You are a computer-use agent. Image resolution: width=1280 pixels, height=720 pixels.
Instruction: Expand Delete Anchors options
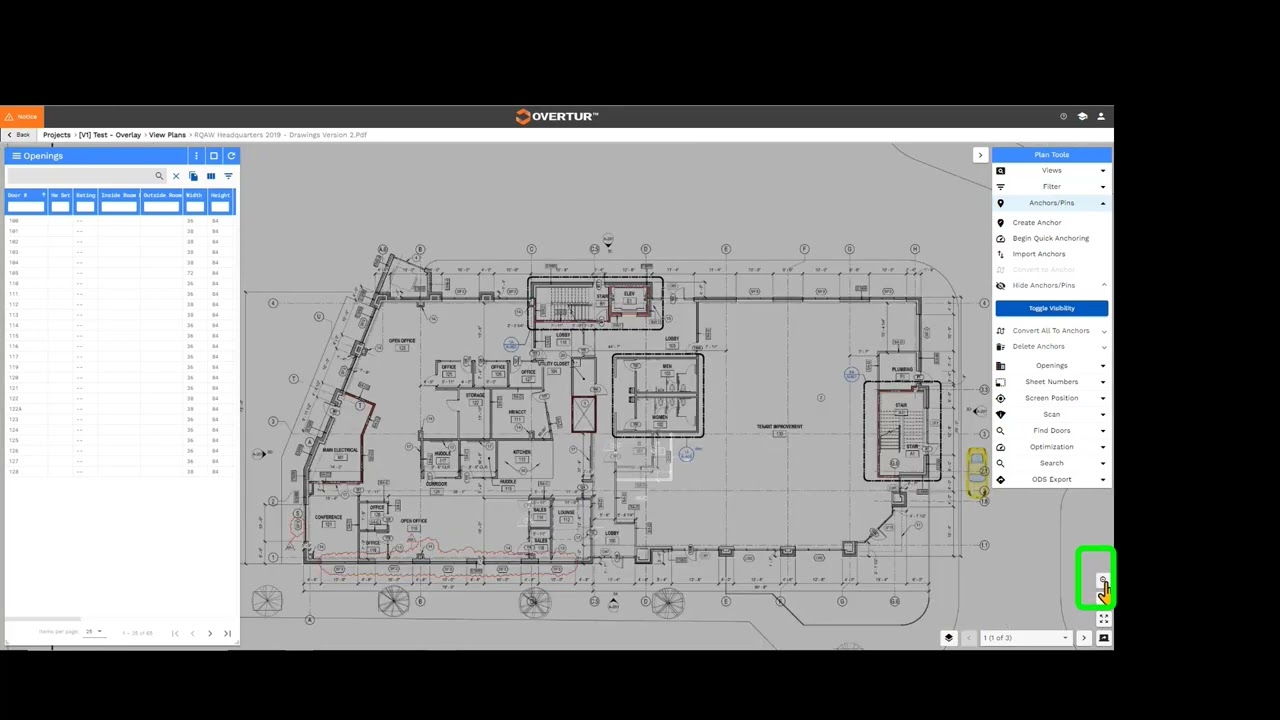coord(1051,347)
